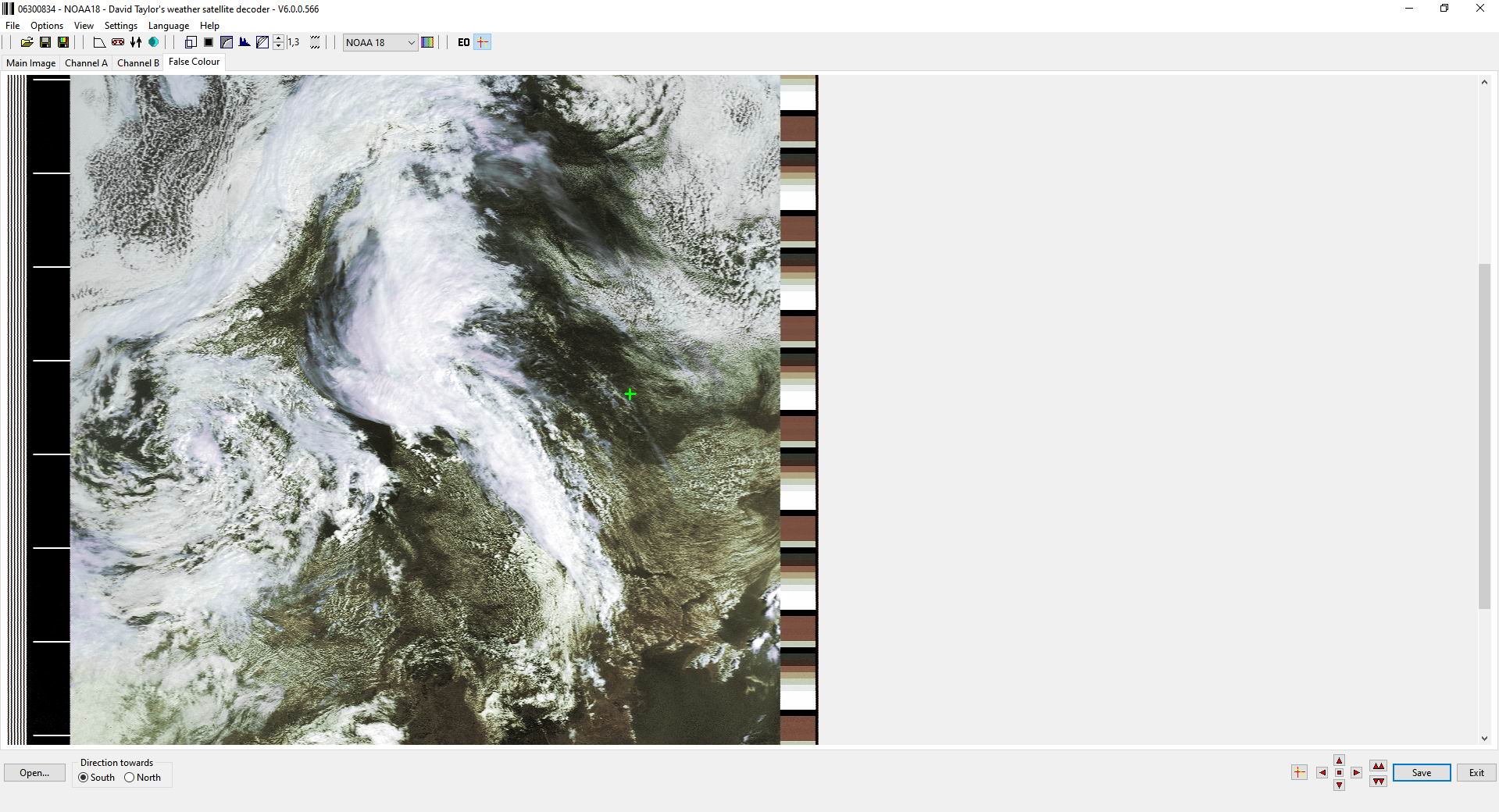This screenshot has height=812, width=1499.
Task: Toggle the crosshair icon in top toolbar
Action: point(483,42)
